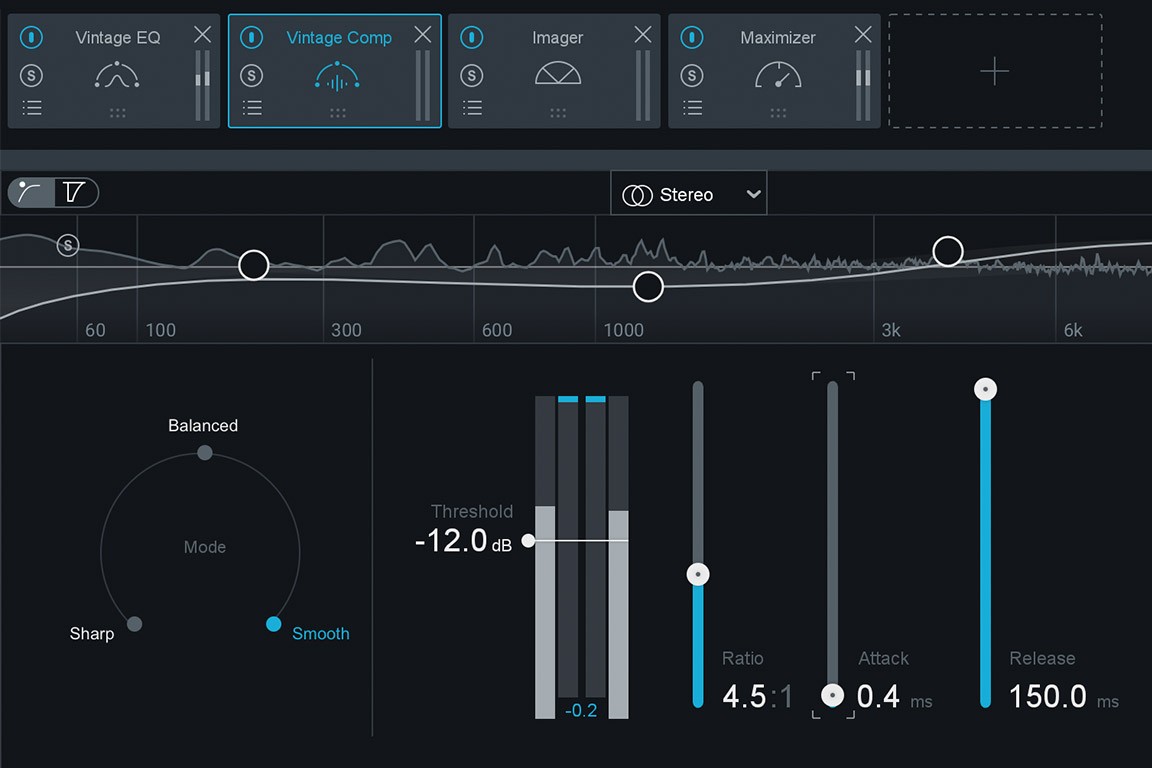The width and height of the screenshot is (1152, 768).
Task: Click the Vintage Comp compressor icon
Action: coord(337,74)
